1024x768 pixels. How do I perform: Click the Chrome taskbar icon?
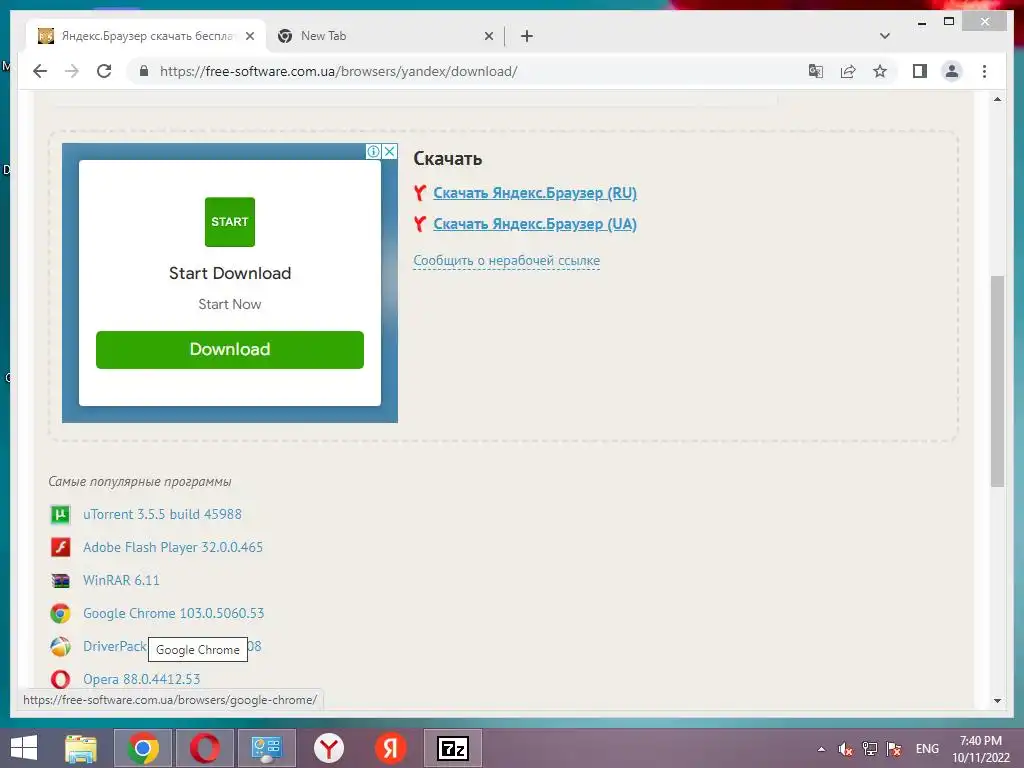[143, 748]
